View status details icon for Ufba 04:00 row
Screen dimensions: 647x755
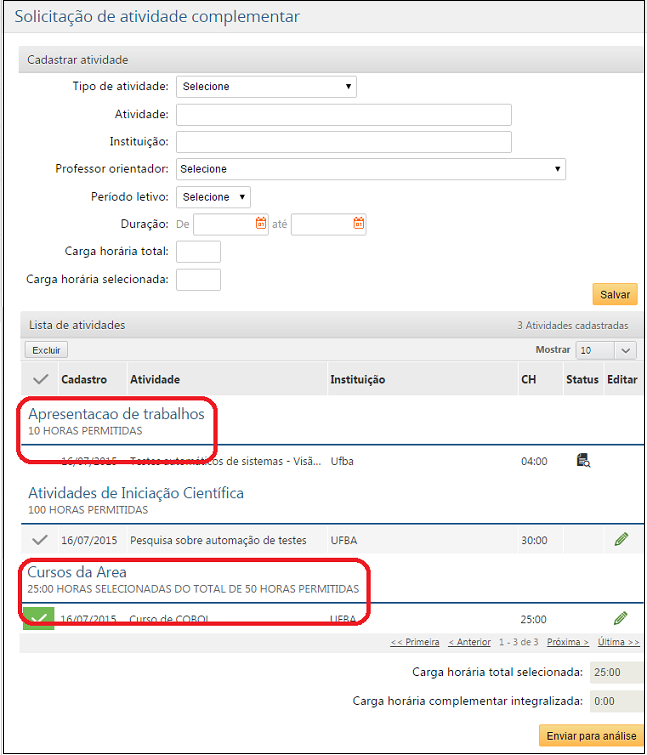pyautogui.click(x=583, y=460)
